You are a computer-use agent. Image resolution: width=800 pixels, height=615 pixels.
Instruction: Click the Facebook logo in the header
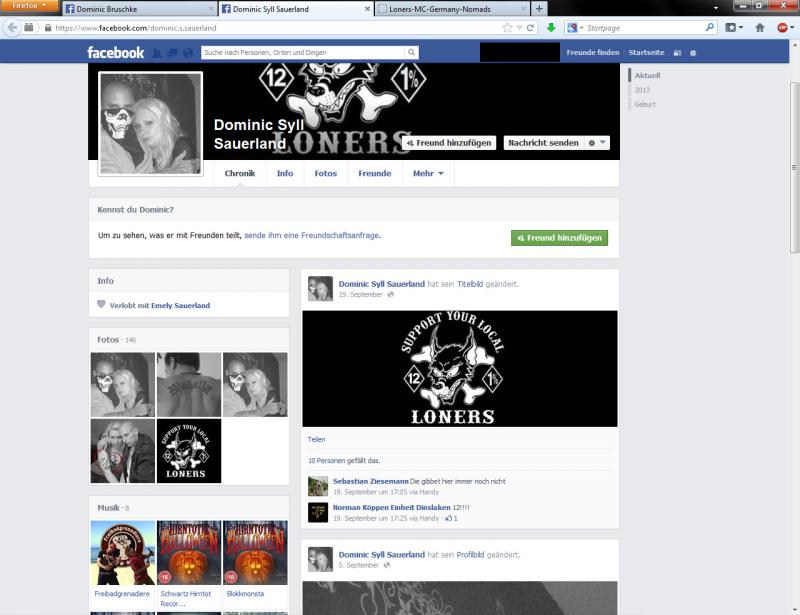pos(115,52)
